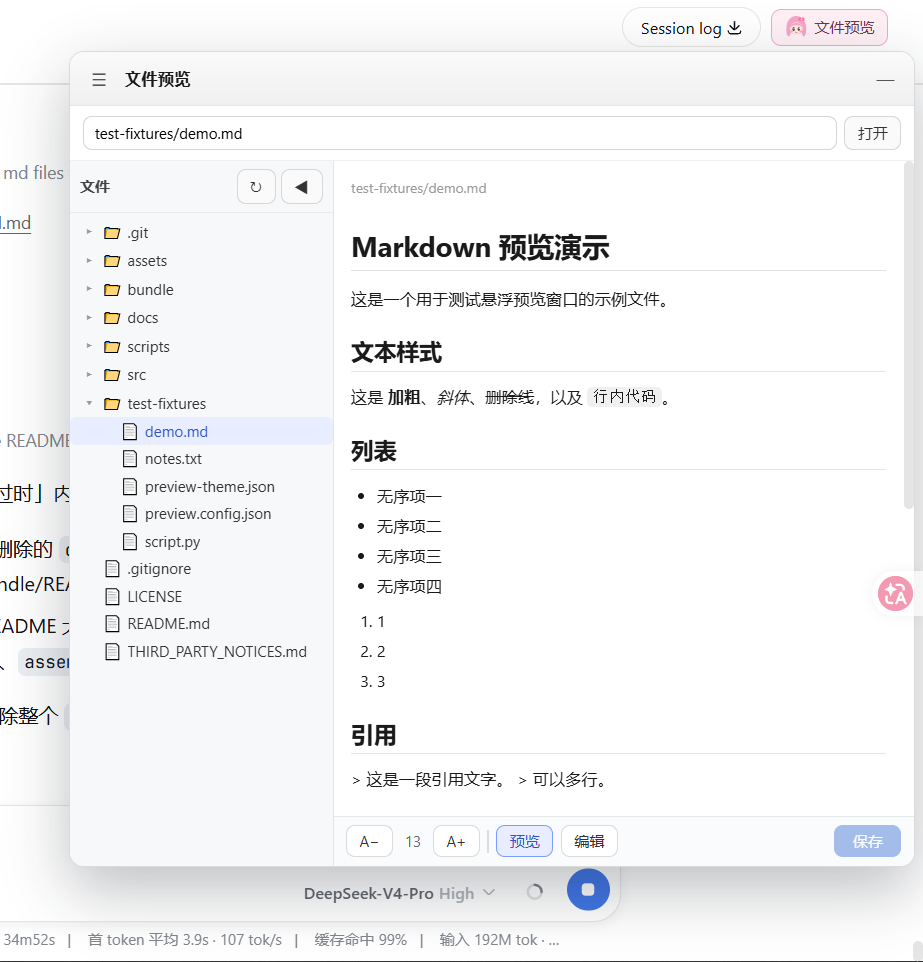Expand the docs folder arrow

point(89,318)
